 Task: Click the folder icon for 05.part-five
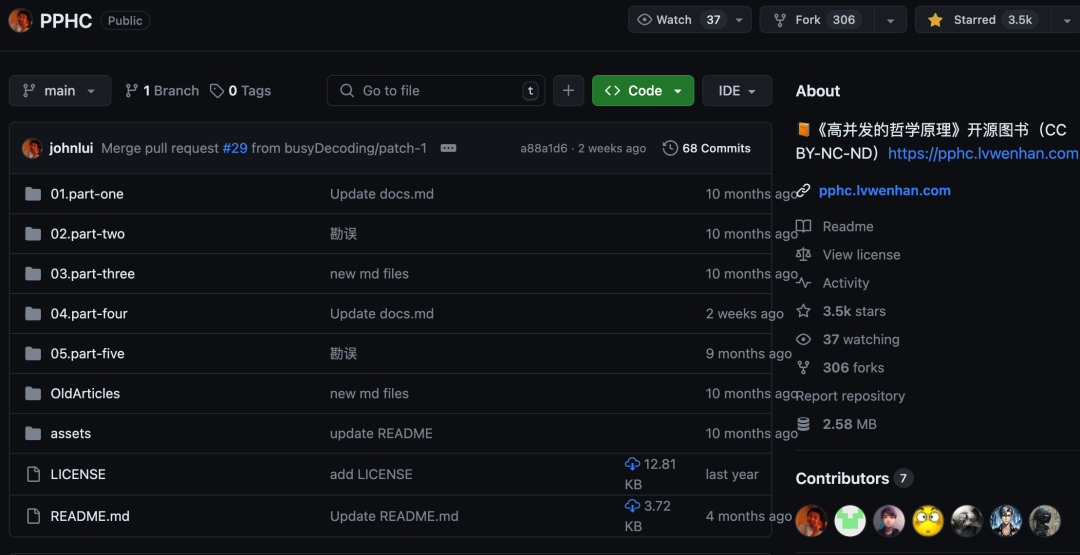tap(32, 353)
